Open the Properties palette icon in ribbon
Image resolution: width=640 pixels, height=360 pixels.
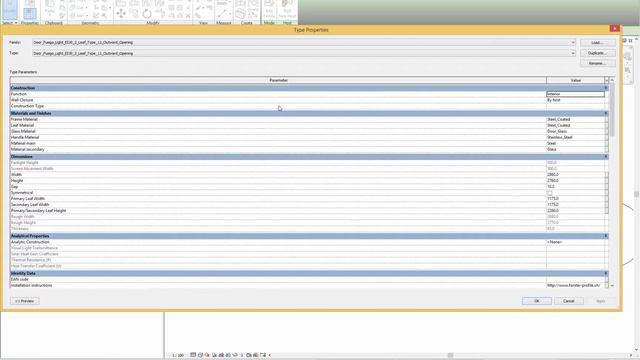click(x=29, y=13)
